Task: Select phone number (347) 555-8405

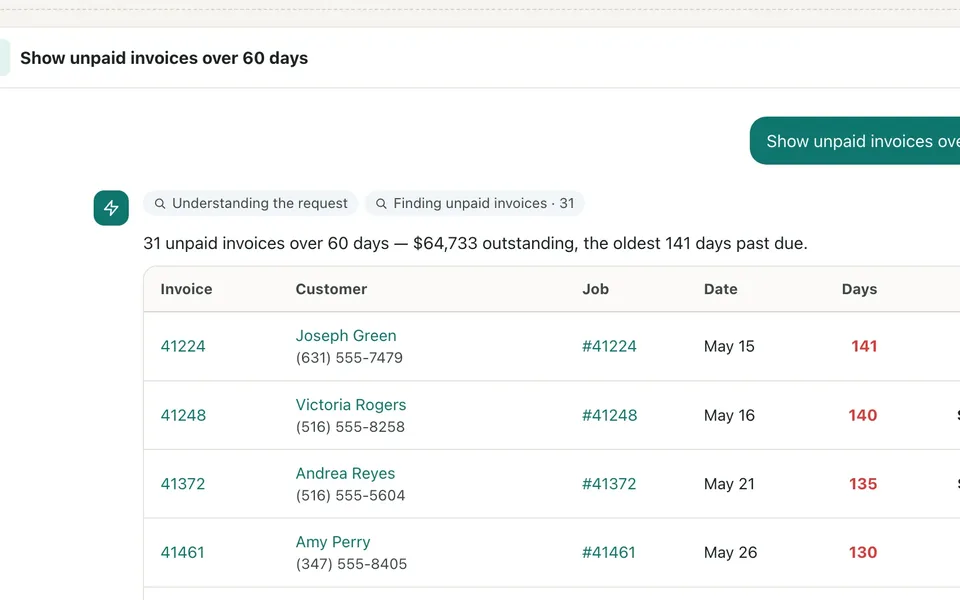Action: tap(351, 564)
